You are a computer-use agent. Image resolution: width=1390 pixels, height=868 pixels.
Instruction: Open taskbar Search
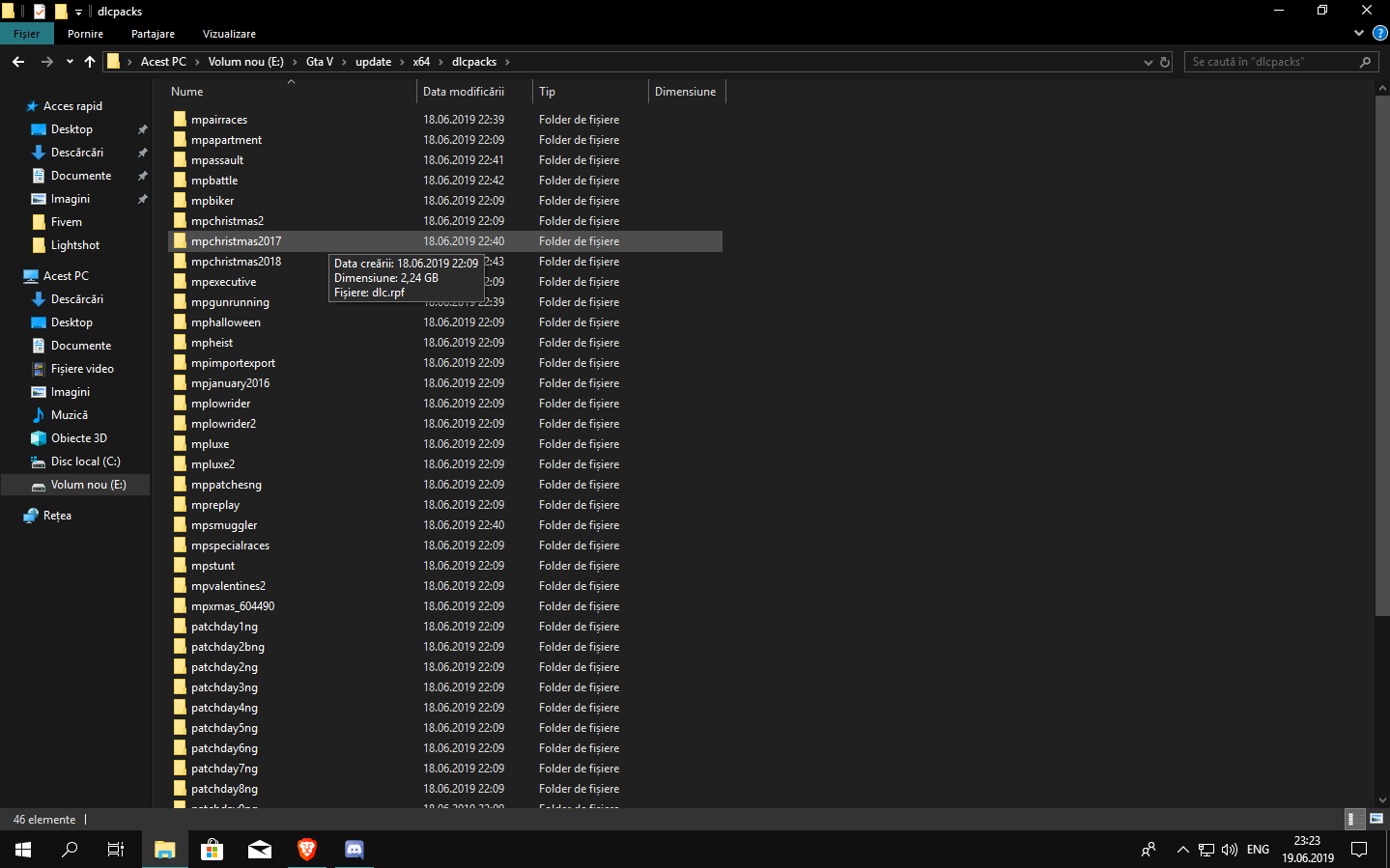[70, 850]
